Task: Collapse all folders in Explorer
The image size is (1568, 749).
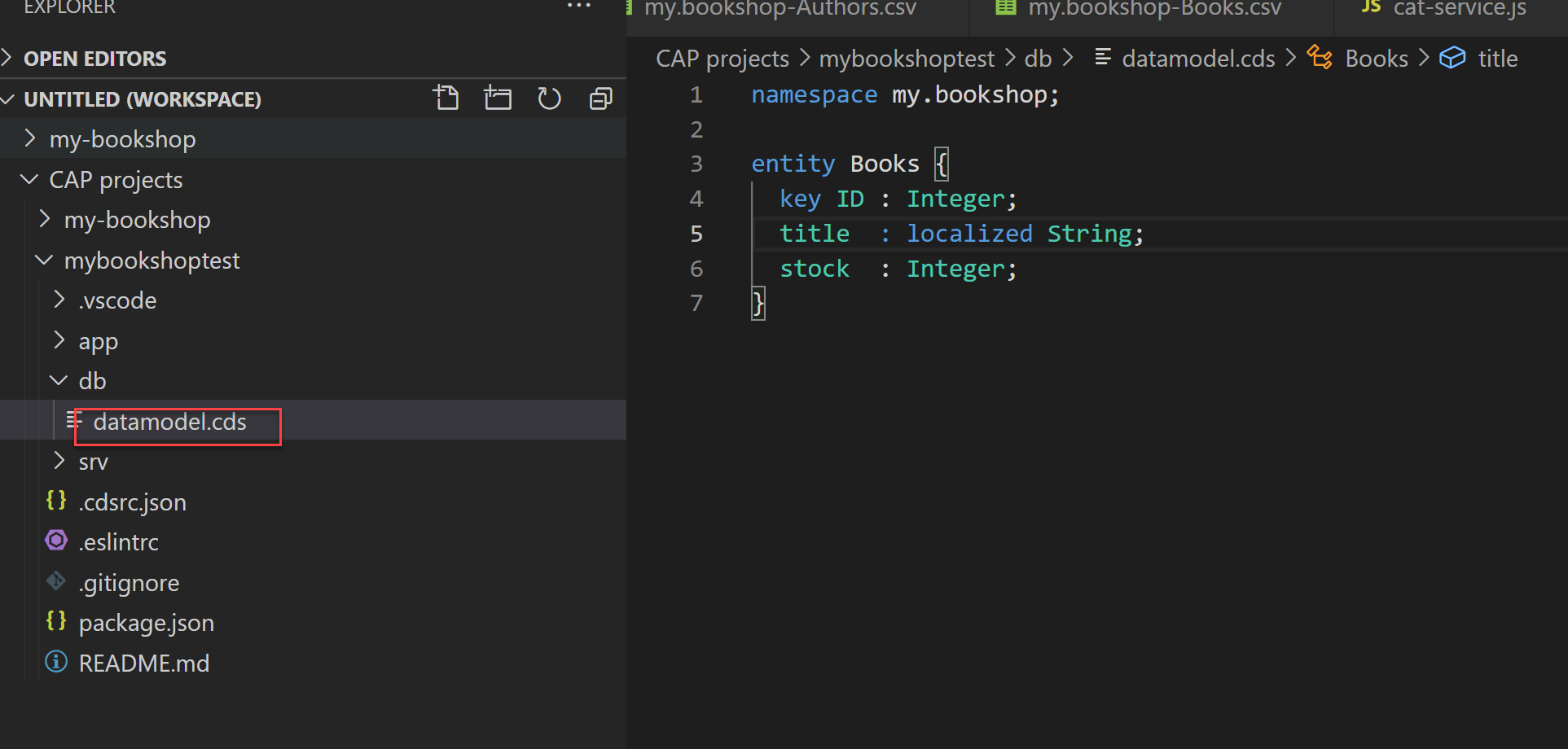Action: pyautogui.click(x=601, y=99)
